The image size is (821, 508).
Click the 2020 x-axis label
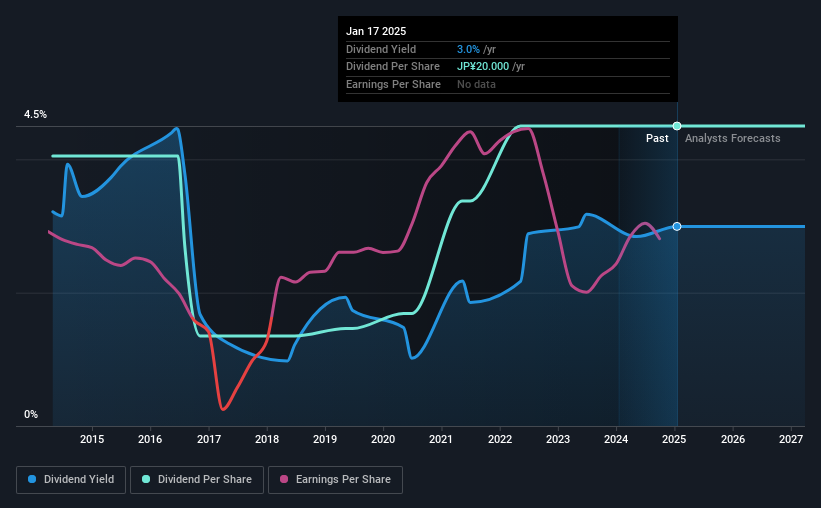pyautogui.click(x=383, y=439)
